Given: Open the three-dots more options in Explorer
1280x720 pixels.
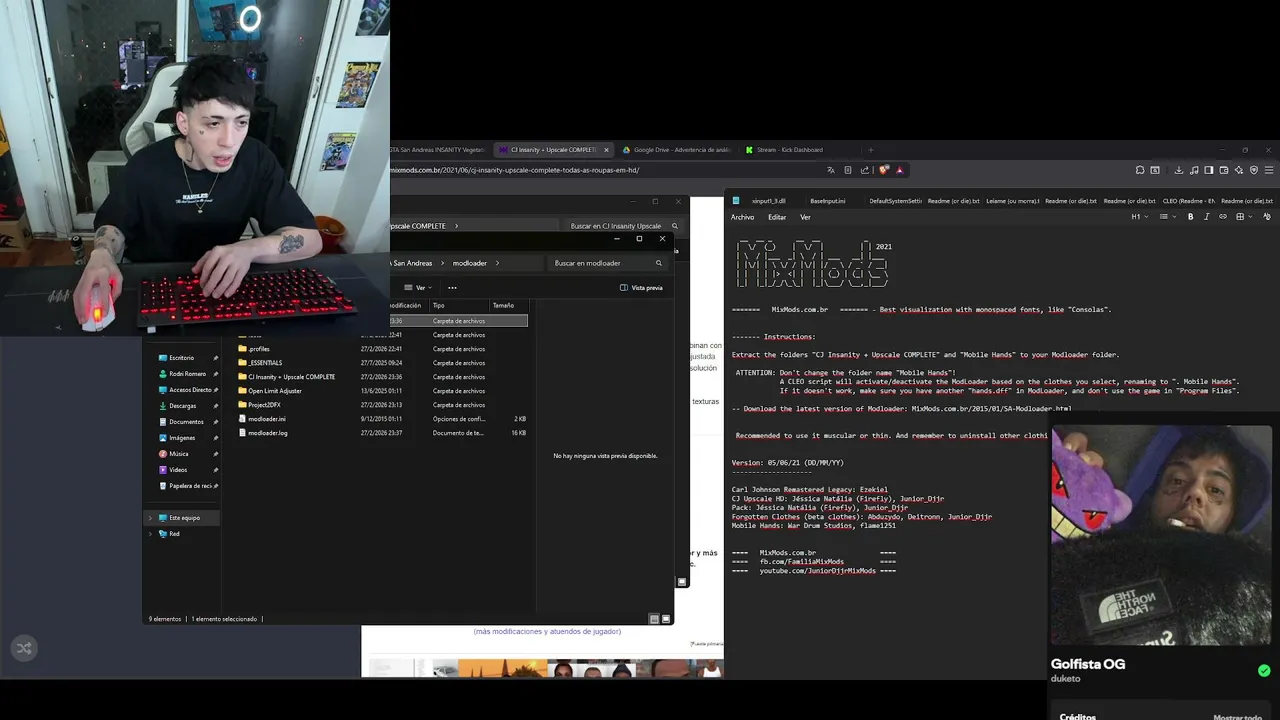Looking at the screenshot, I should [x=452, y=288].
